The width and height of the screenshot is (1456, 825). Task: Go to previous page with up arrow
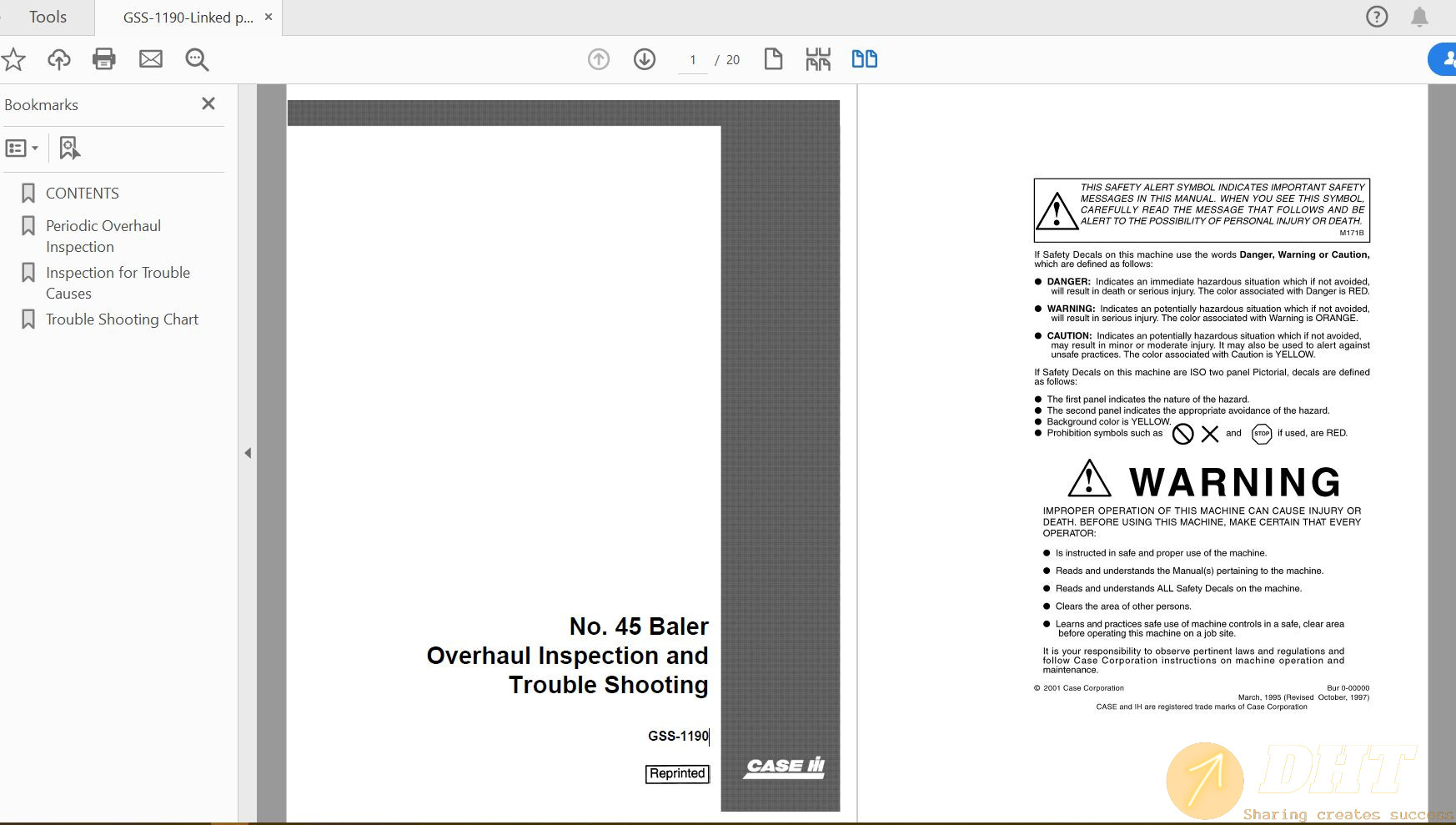tap(599, 59)
